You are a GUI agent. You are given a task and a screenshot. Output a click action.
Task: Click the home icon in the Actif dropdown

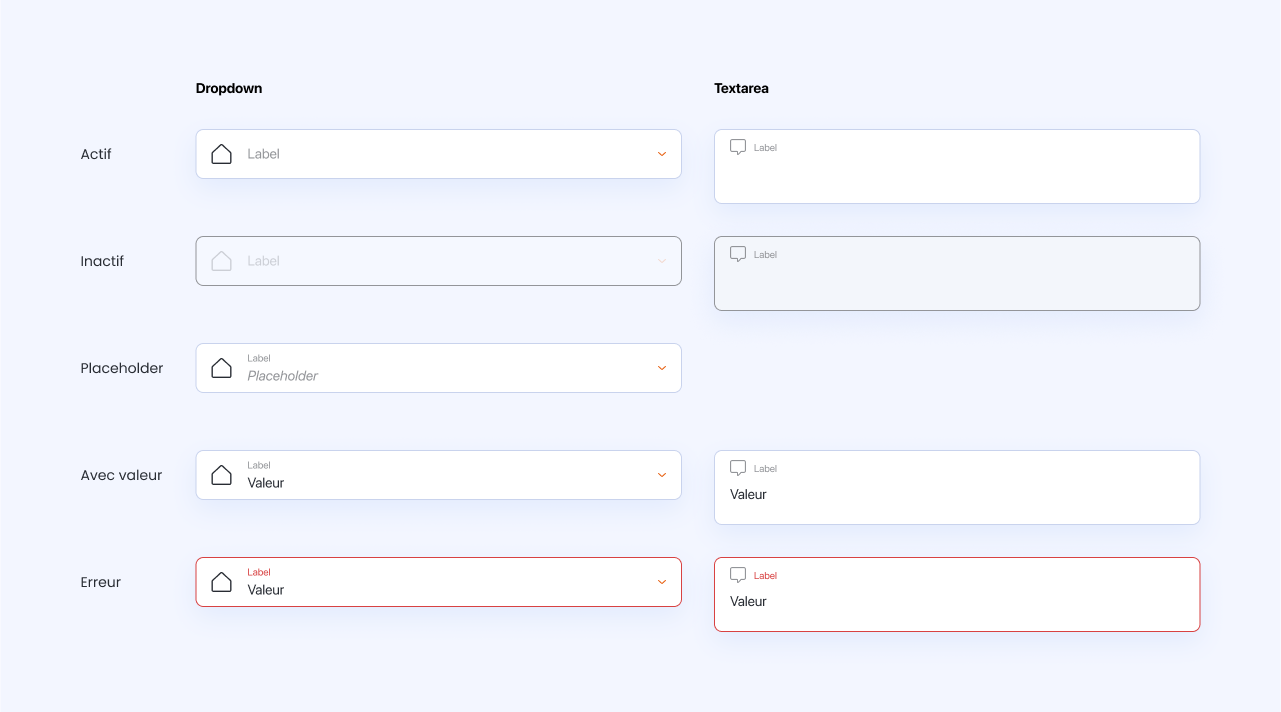(x=222, y=154)
